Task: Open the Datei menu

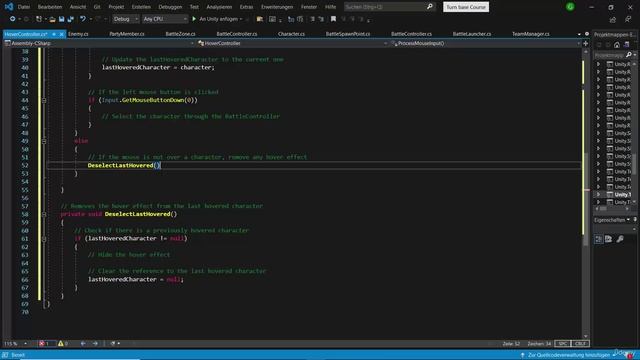Action: [24, 7]
